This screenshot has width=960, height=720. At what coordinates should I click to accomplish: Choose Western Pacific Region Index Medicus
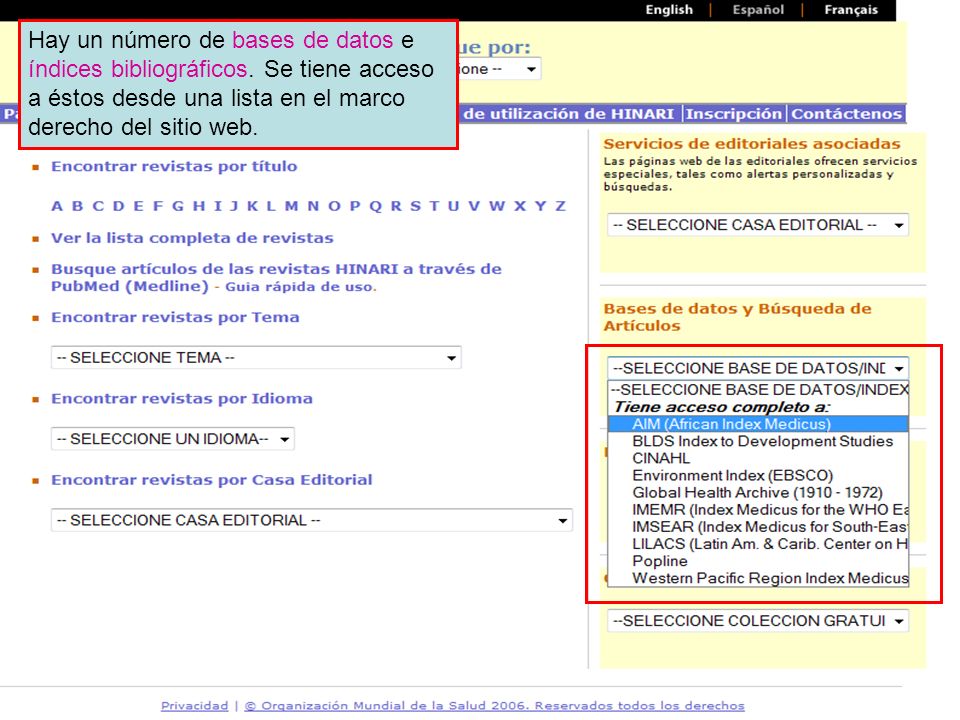click(x=758, y=579)
